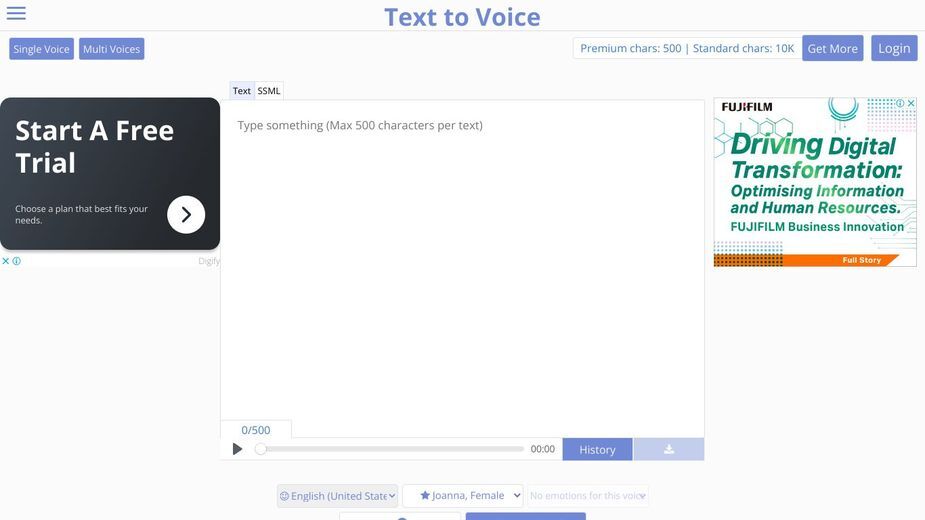The height and width of the screenshot is (520, 925).
Task: Select the SSML tab
Action: click(x=268, y=91)
